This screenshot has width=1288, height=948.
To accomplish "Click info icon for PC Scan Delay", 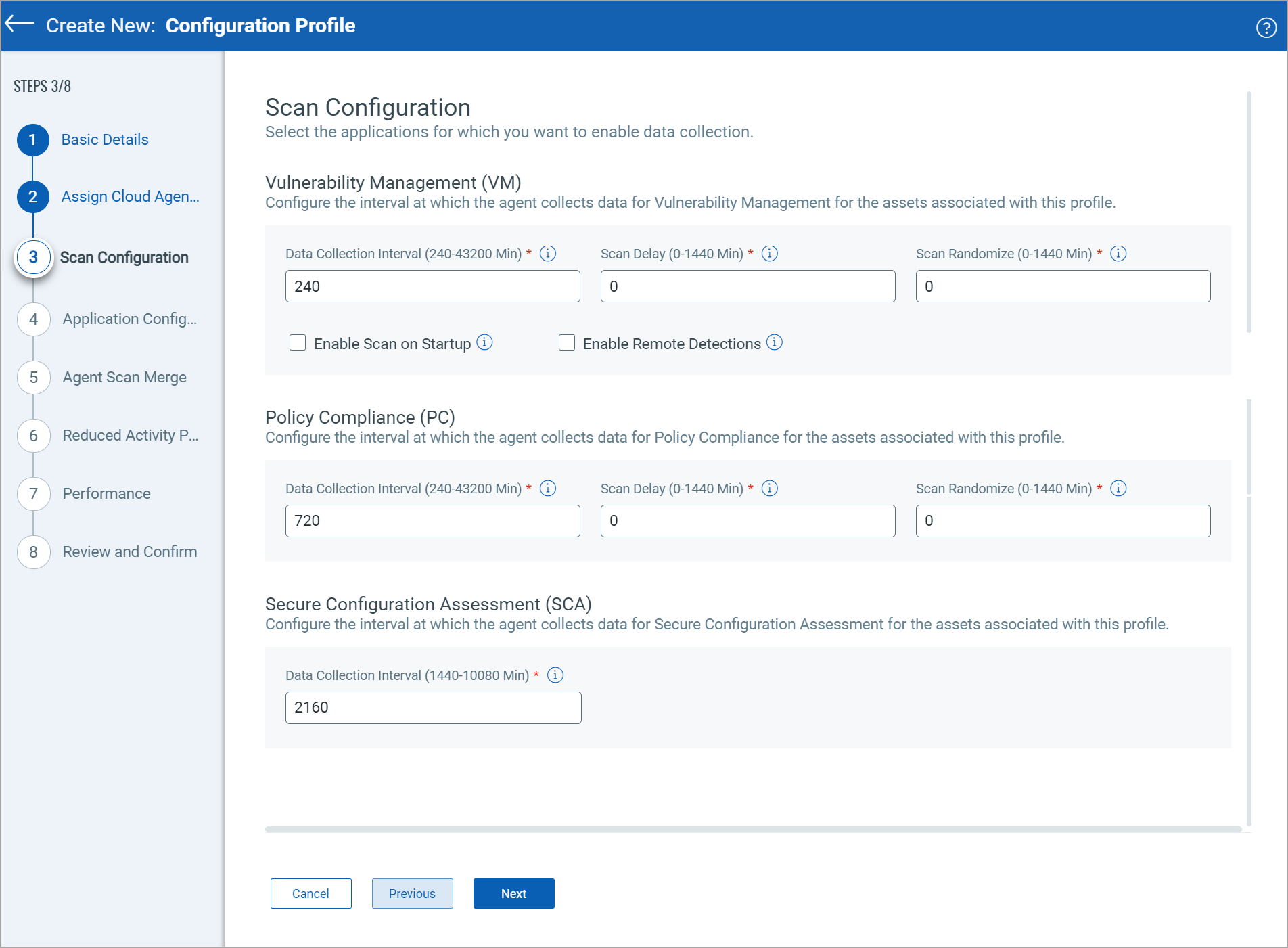I will pos(770,488).
